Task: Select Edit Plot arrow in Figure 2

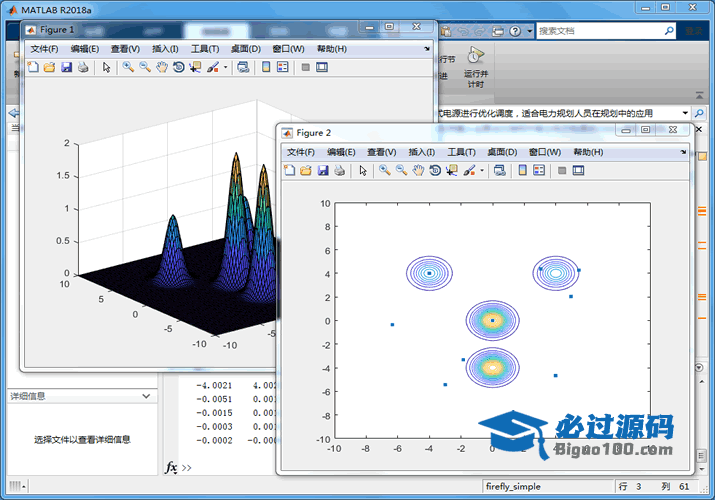Action: [x=363, y=170]
